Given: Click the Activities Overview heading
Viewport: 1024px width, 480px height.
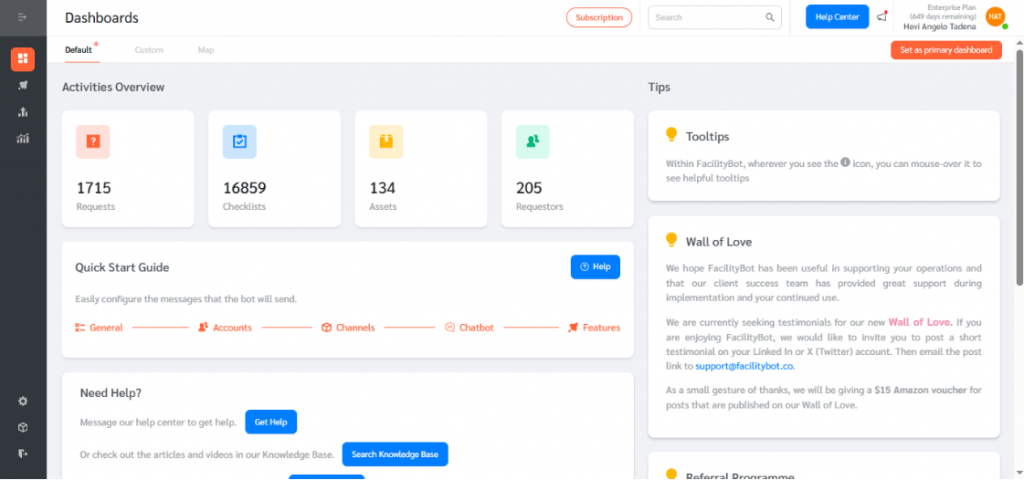Looking at the screenshot, I should tap(113, 87).
